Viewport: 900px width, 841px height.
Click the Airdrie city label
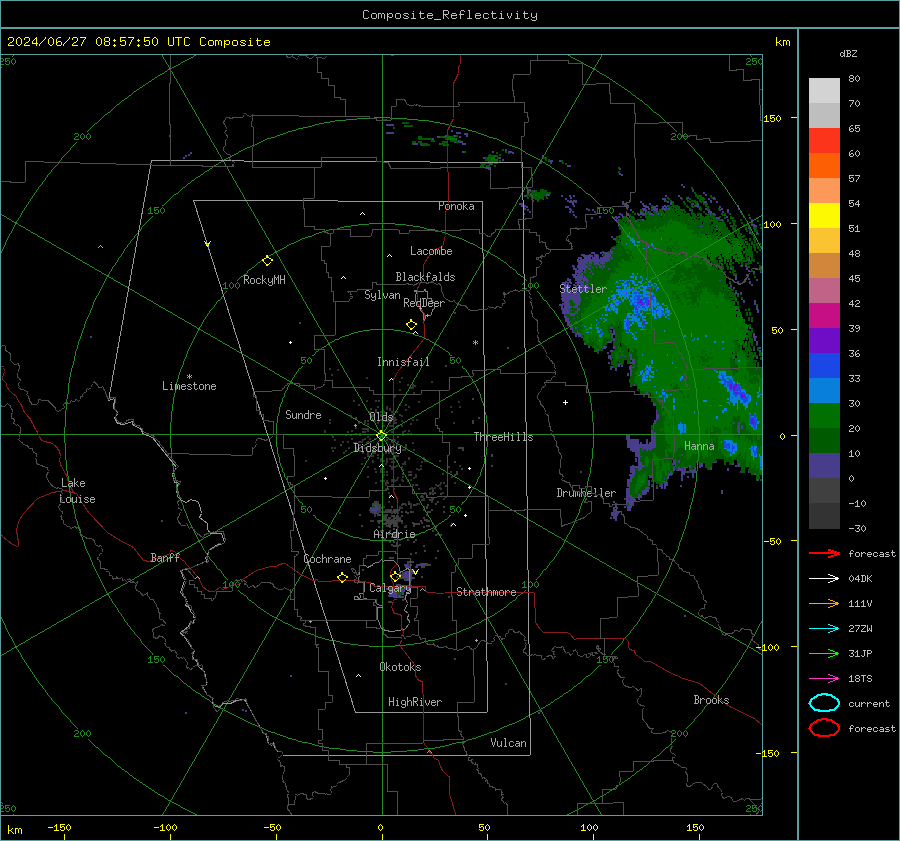[394, 534]
